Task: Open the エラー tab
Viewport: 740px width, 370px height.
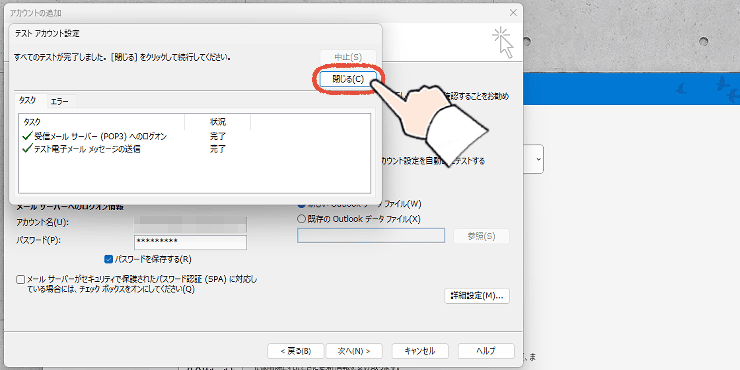Action: click(x=59, y=101)
